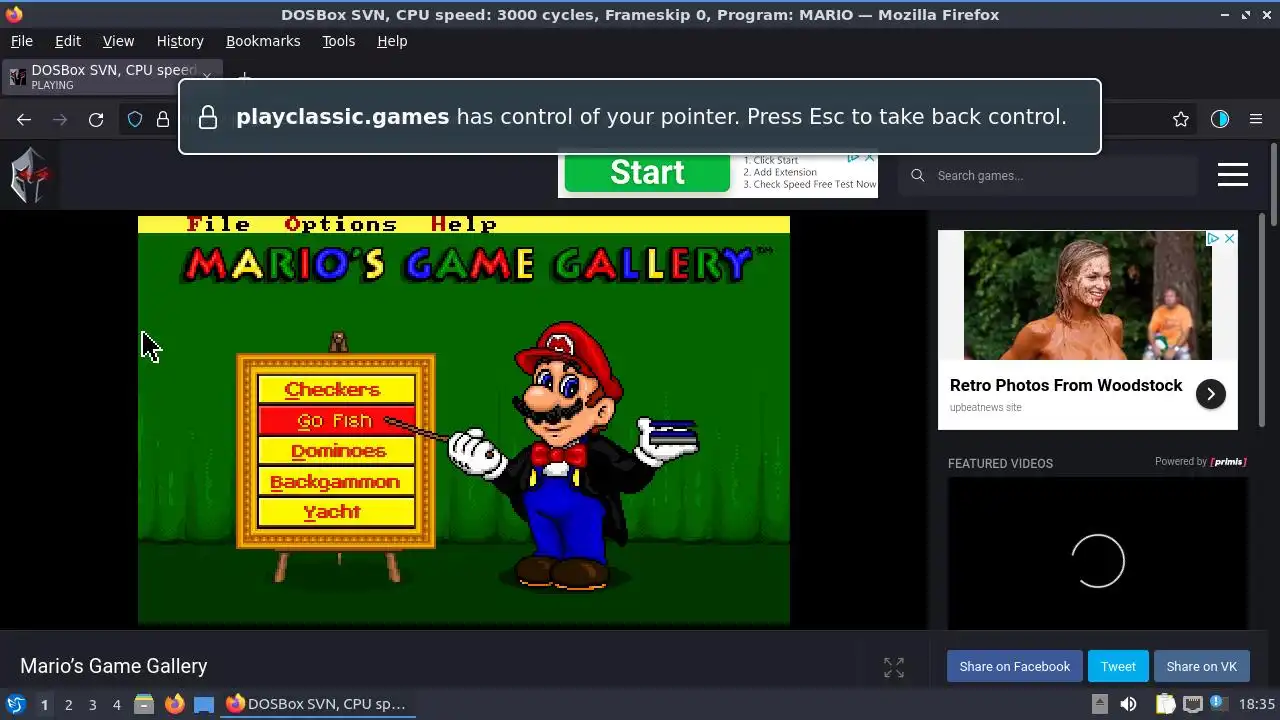Click the ad's round arrow button
The height and width of the screenshot is (720, 1280).
1210,394
